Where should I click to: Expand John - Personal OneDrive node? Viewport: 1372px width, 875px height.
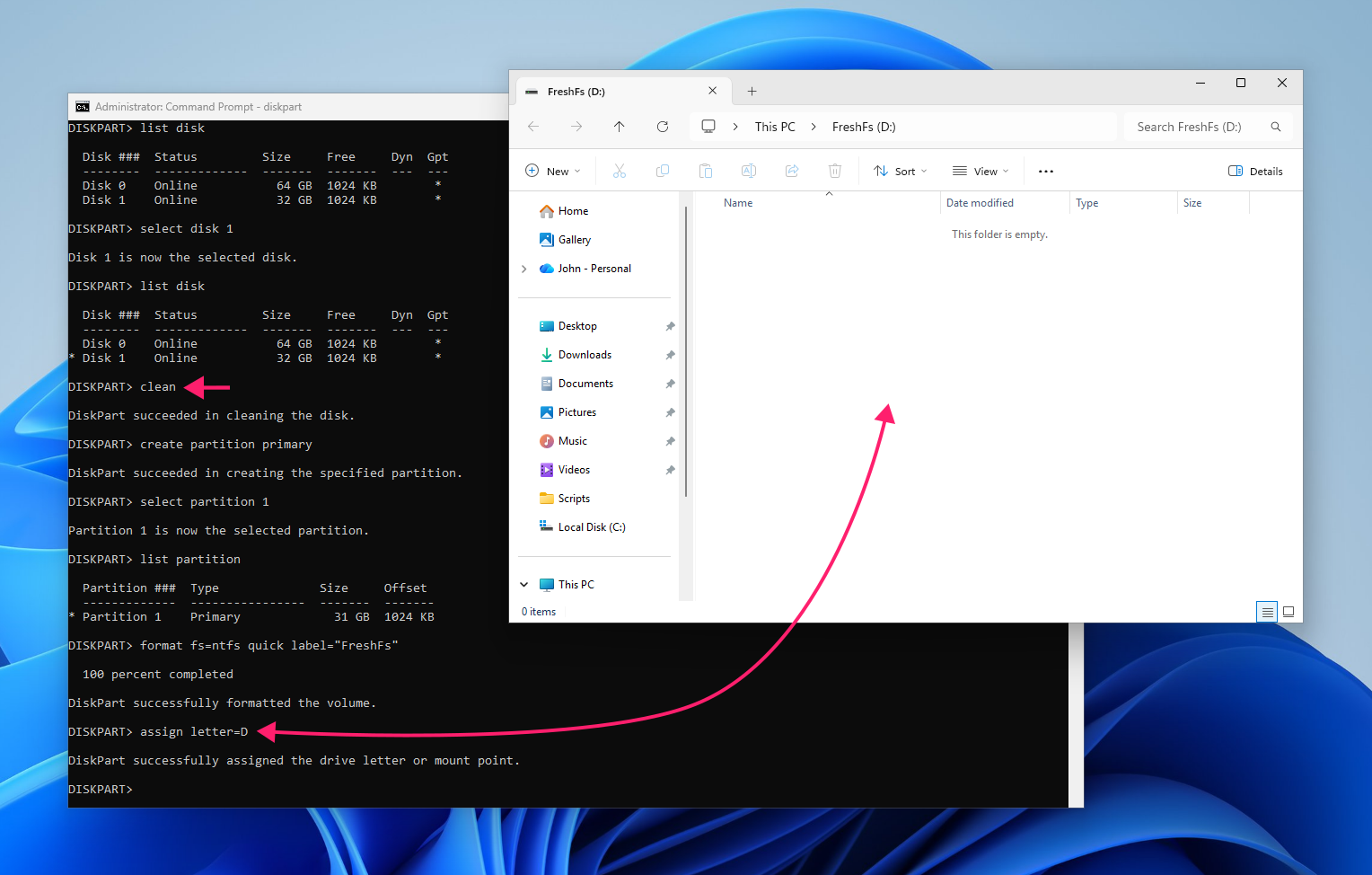tap(524, 269)
